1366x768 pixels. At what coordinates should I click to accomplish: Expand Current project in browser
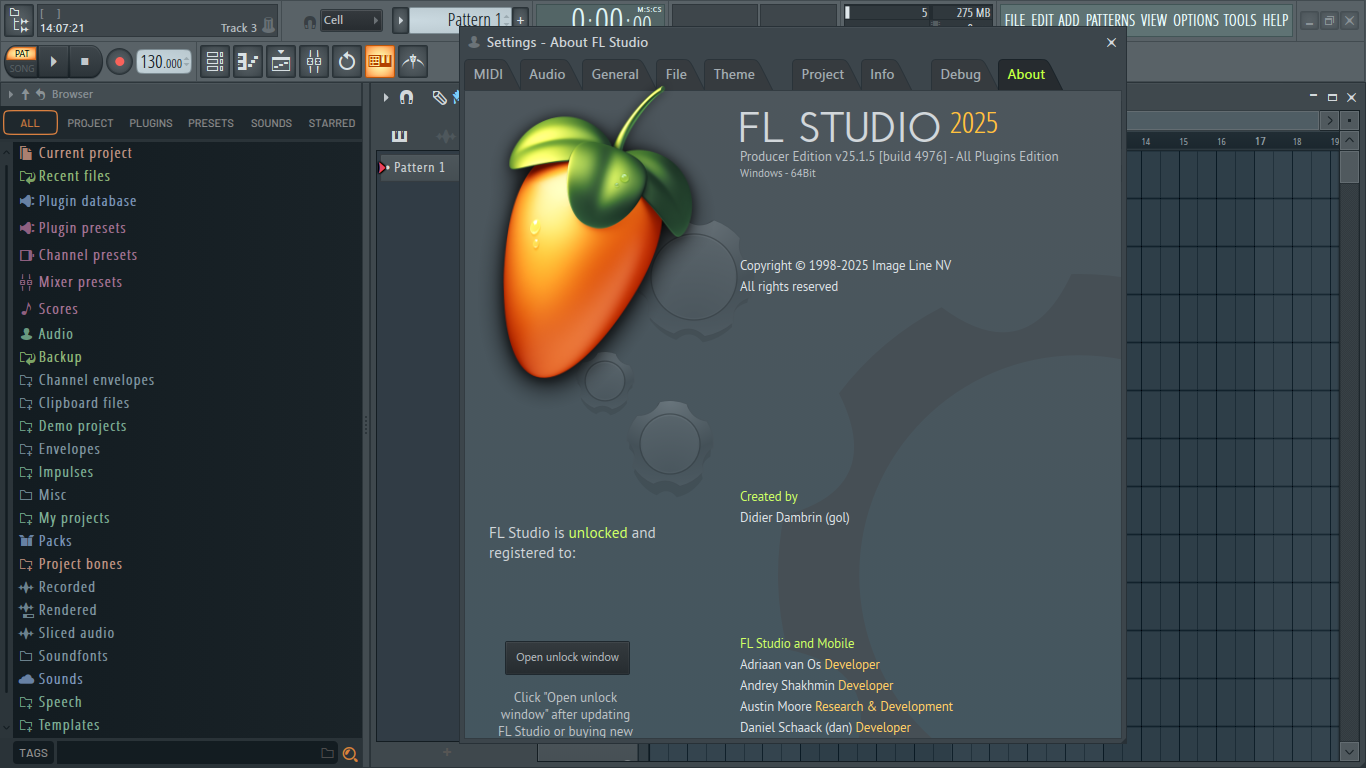coord(76,153)
